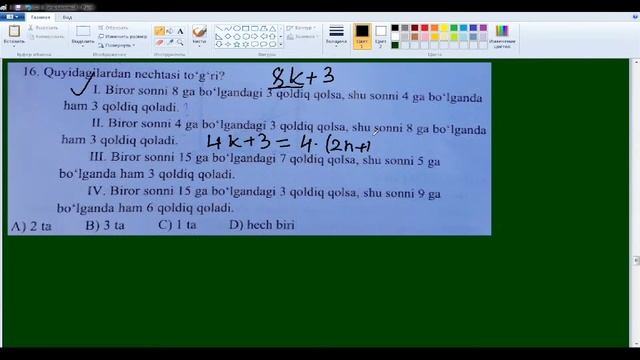
Task: Choose the triangle shape
Action: point(273,29)
